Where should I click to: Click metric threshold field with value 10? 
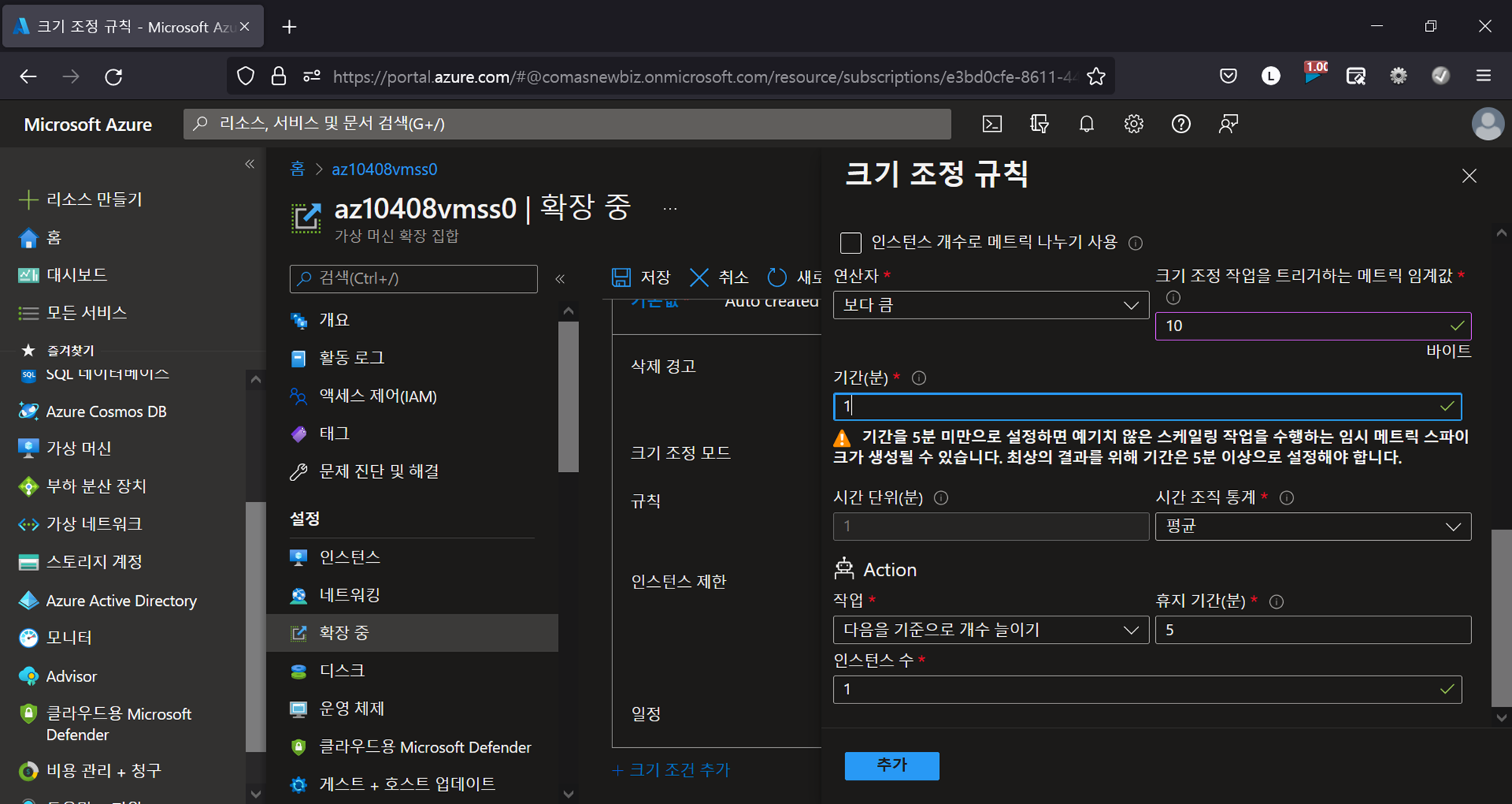1313,326
